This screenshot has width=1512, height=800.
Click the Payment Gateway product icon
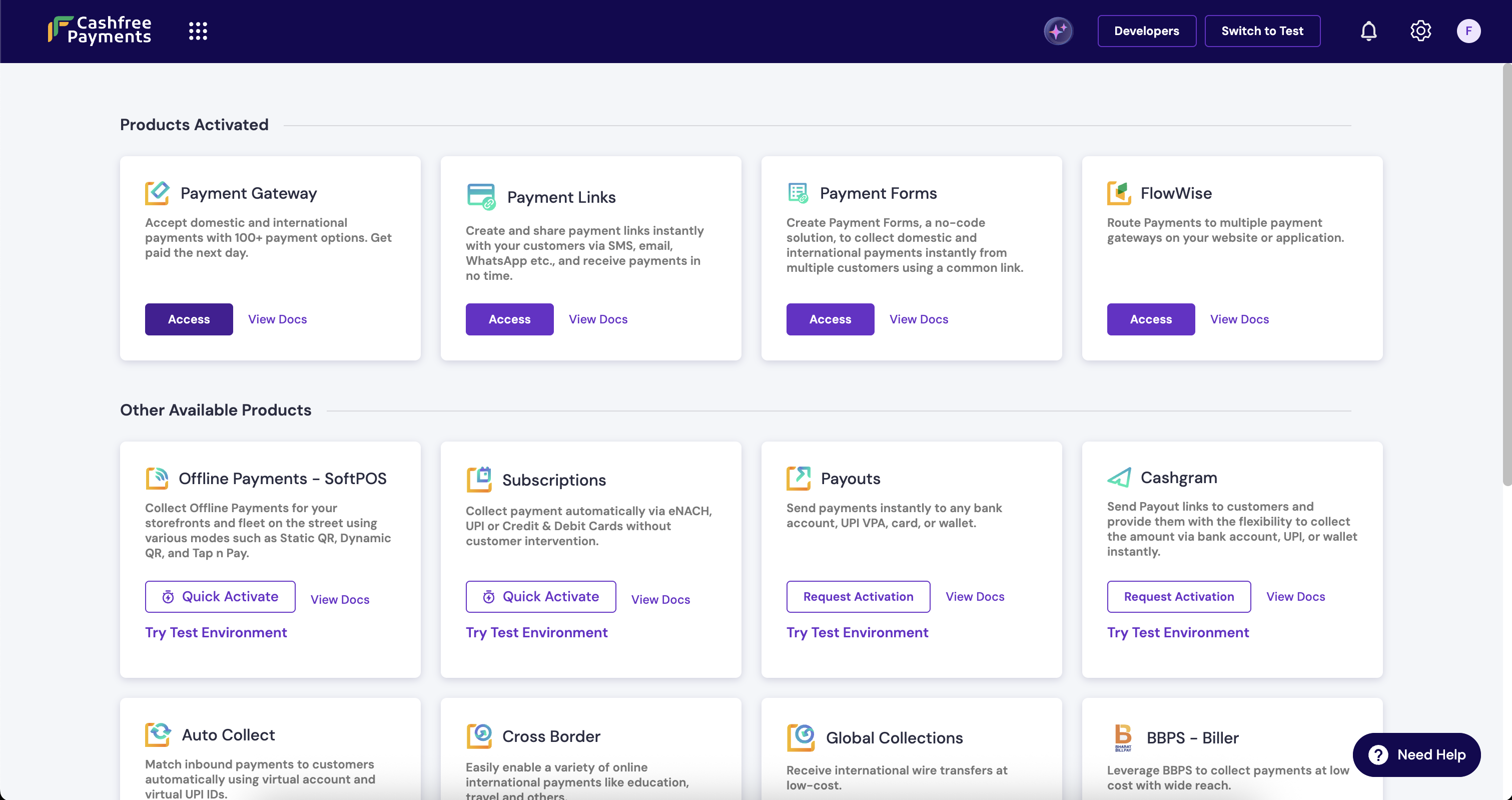[x=157, y=193]
